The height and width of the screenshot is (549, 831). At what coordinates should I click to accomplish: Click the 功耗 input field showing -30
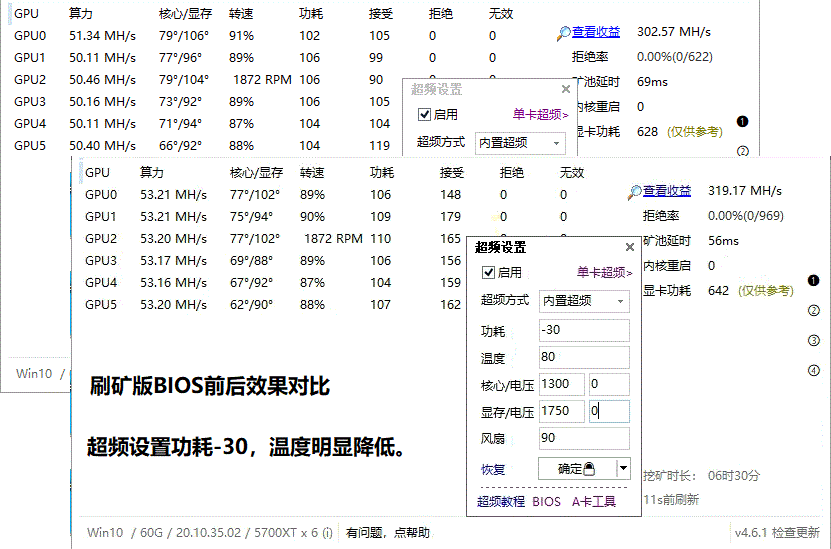coord(583,331)
